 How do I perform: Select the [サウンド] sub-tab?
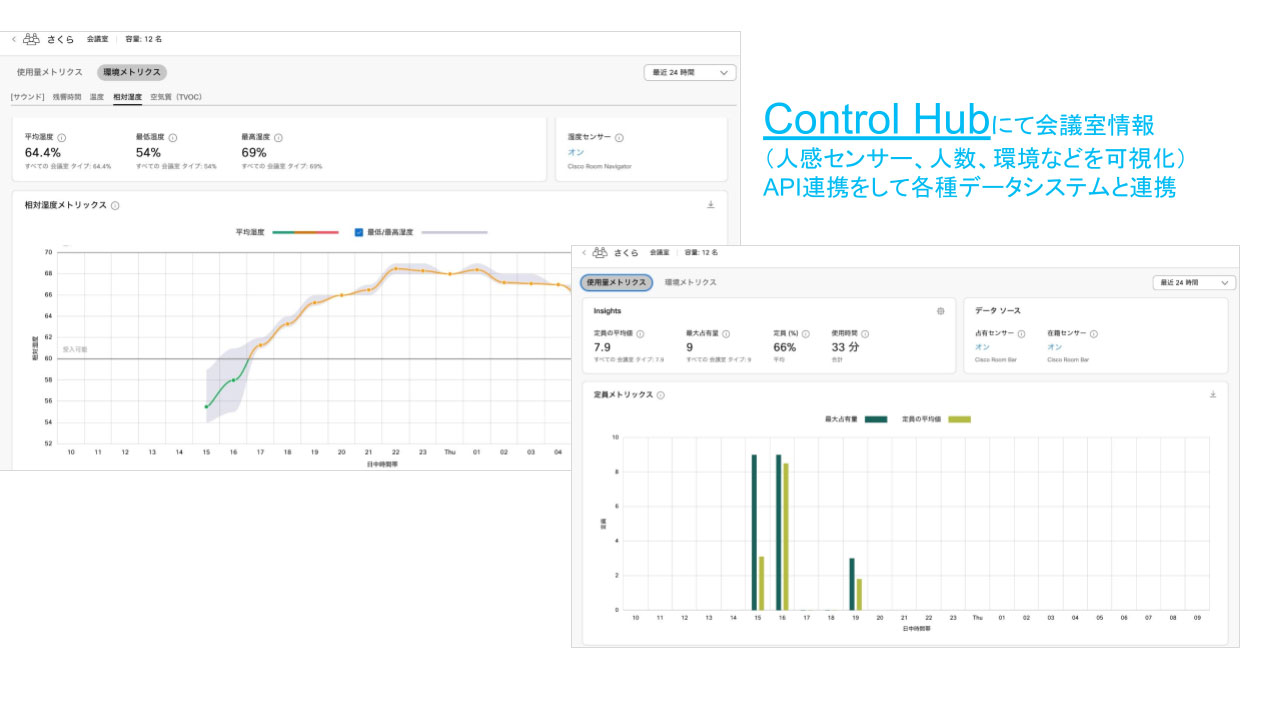[28, 97]
